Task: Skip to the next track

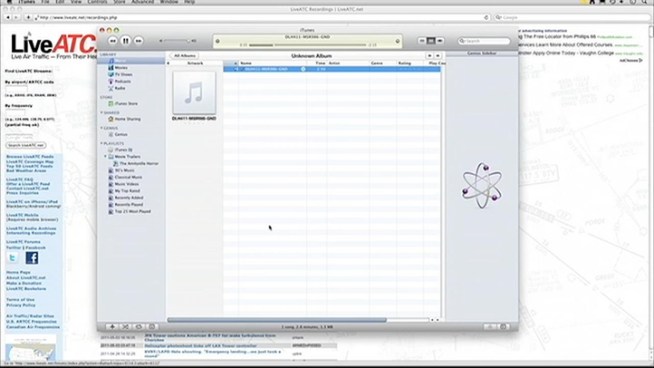Action: 138,41
